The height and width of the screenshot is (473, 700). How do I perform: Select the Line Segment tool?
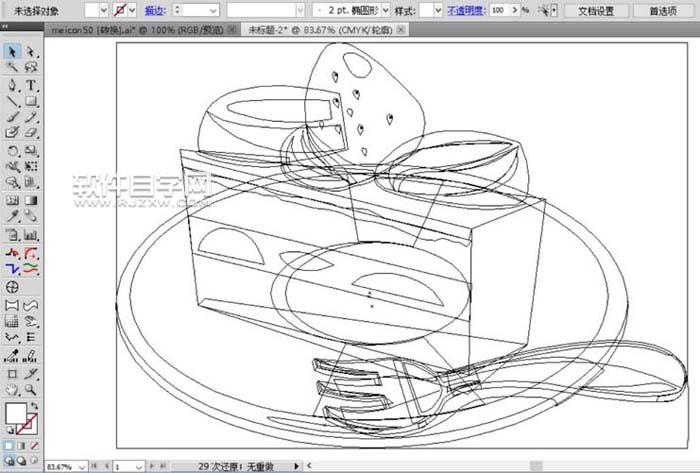tap(12, 101)
